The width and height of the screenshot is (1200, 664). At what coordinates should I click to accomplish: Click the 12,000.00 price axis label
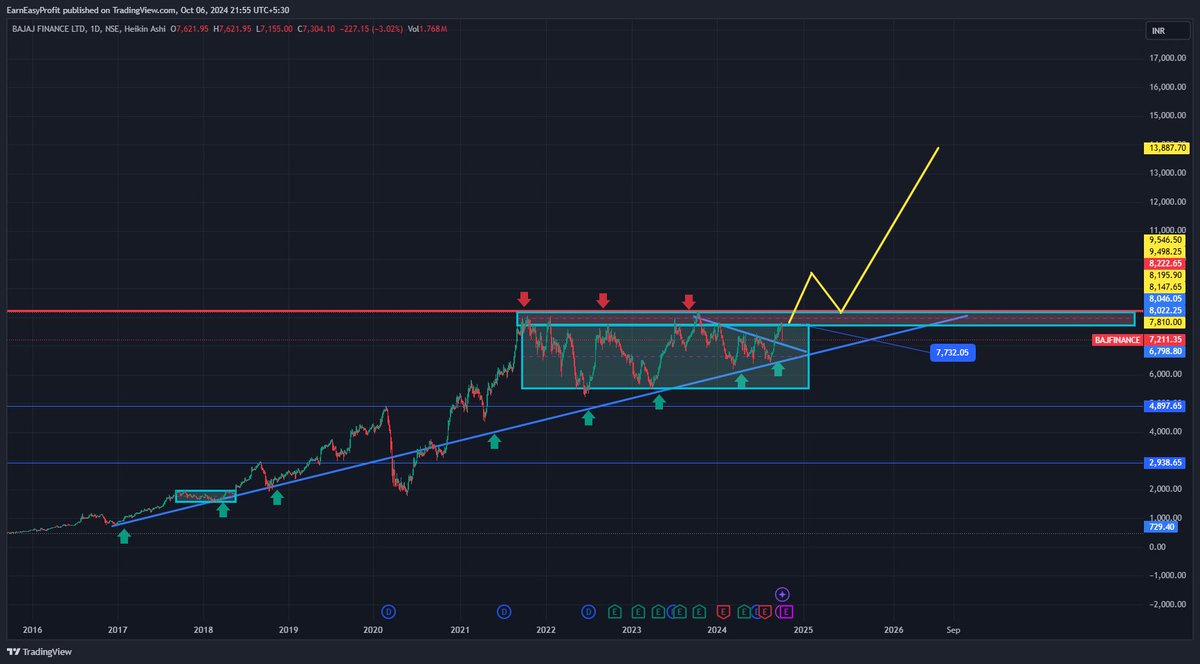pyautogui.click(x=1167, y=202)
